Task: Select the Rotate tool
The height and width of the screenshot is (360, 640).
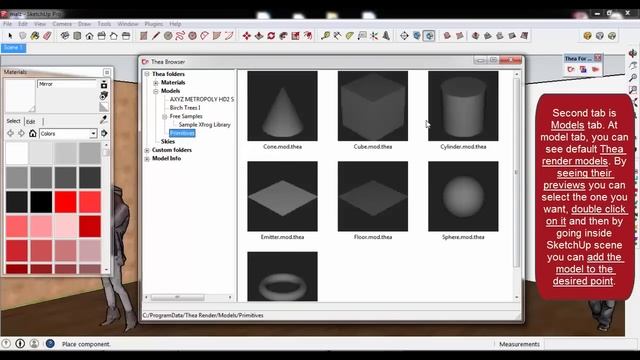Action: point(271,36)
